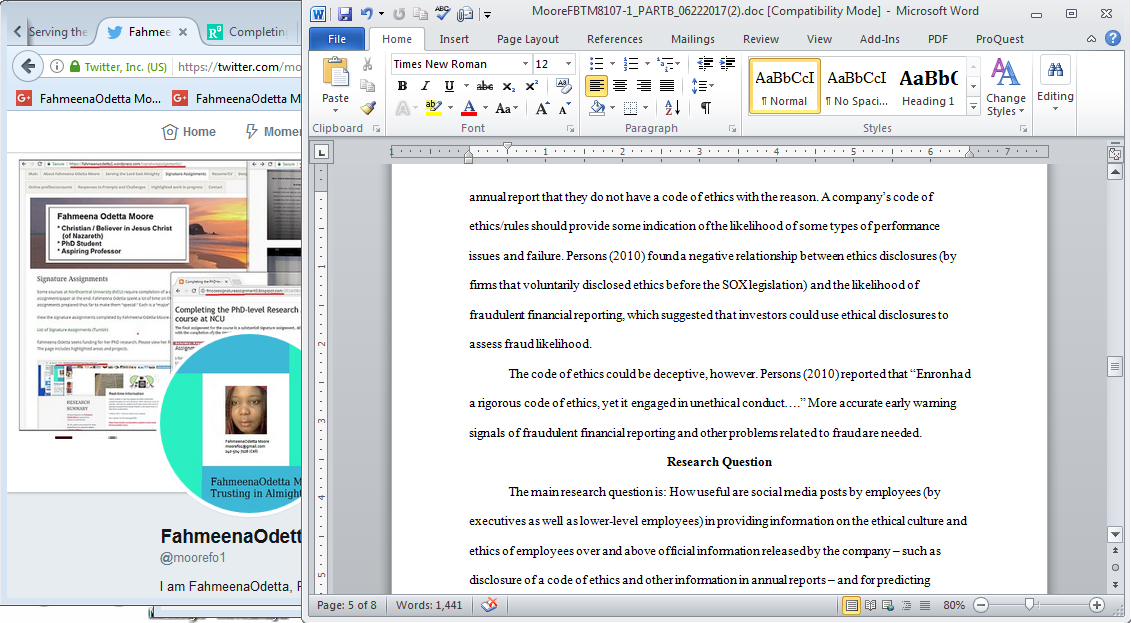This screenshot has height=623, width=1131.
Task: Open the font size dropdown
Action: point(568,64)
